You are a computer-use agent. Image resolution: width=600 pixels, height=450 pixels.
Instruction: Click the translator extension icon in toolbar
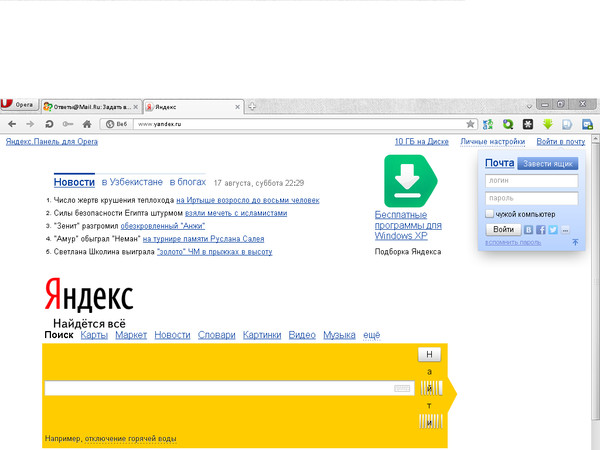click(x=488, y=124)
